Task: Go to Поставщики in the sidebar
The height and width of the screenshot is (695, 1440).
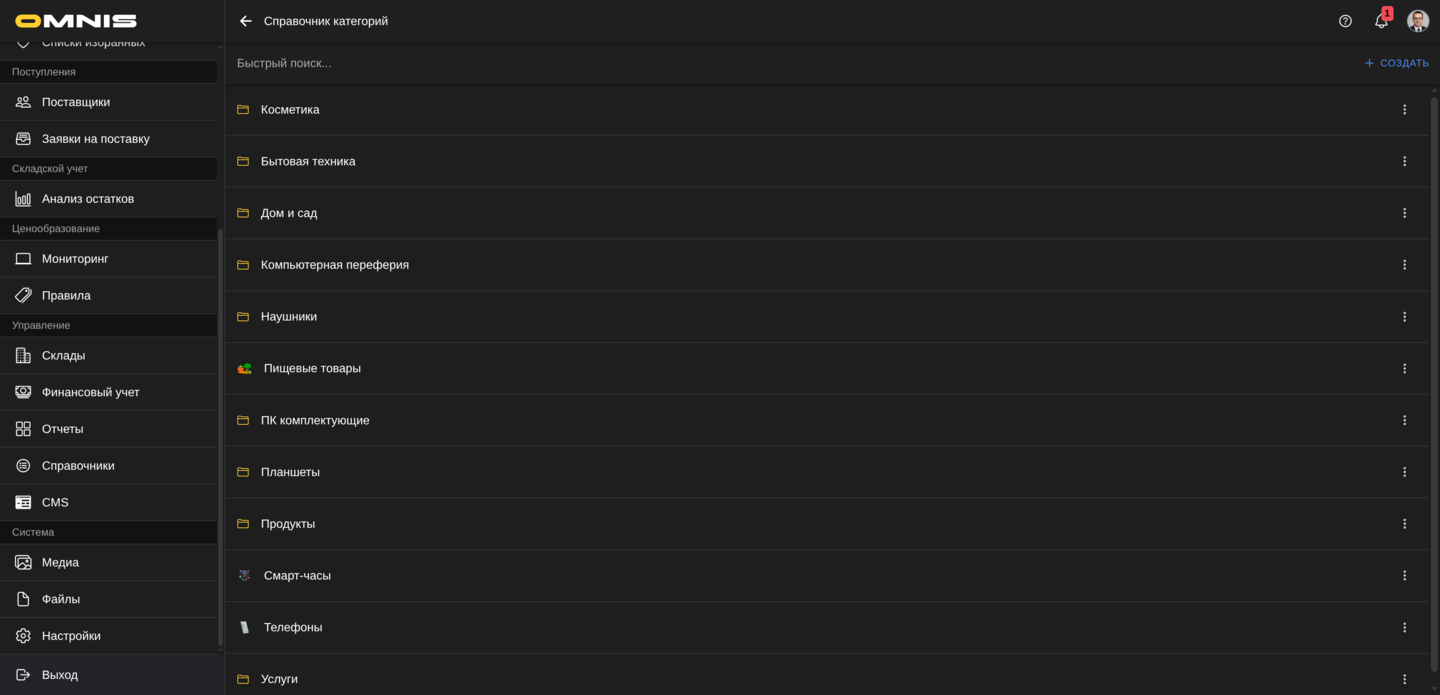Action: tap(76, 102)
